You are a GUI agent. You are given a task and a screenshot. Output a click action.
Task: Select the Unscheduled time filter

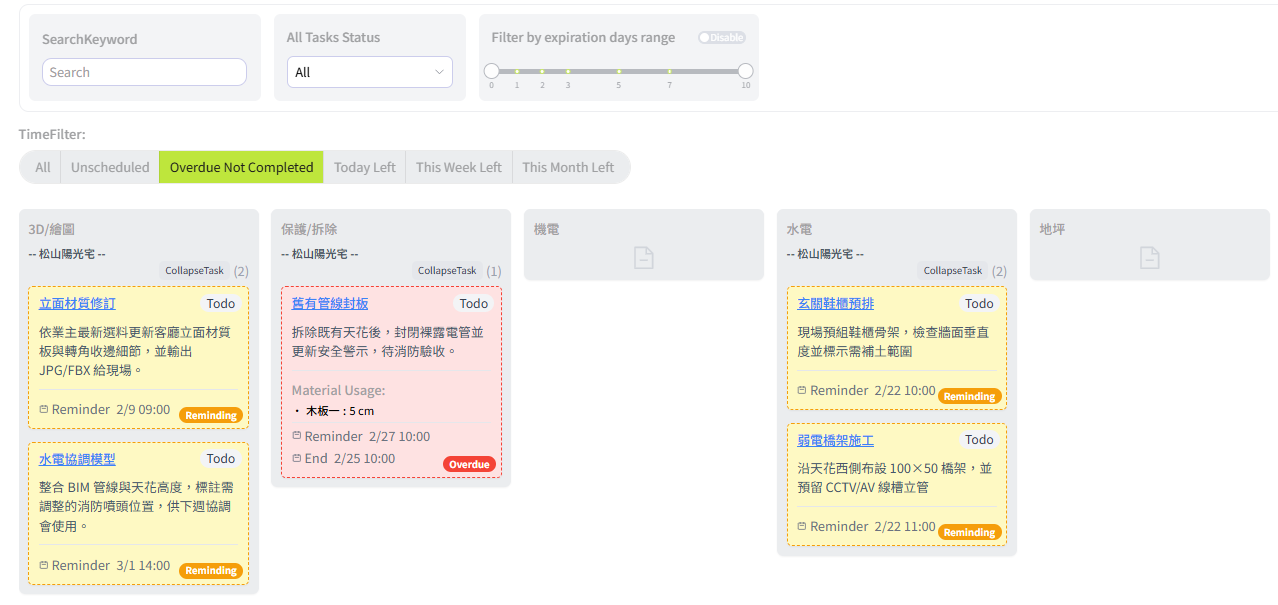(x=110, y=167)
